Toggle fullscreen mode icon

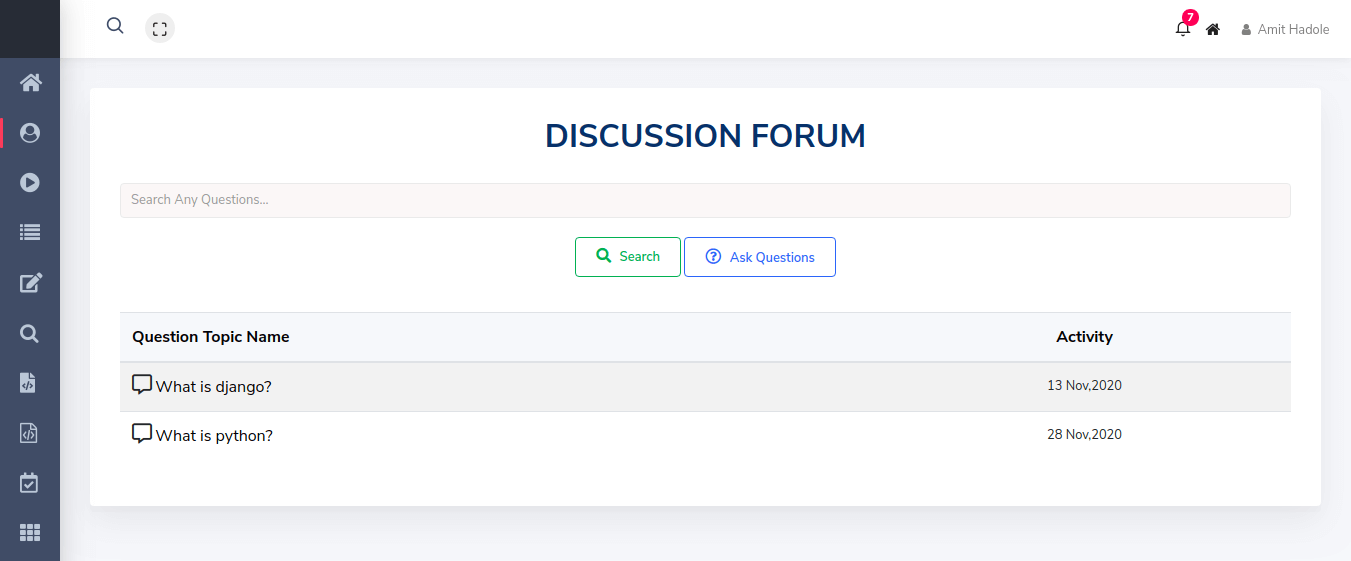point(160,29)
